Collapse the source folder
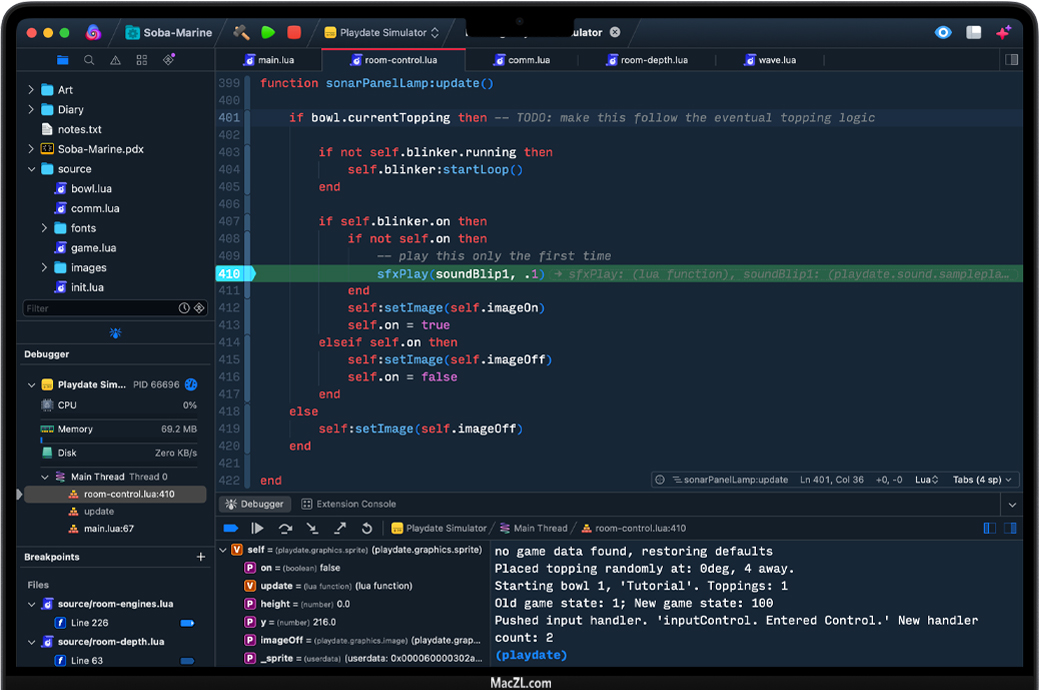Viewport: 1040px width, 690px height. tap(31, 169)
